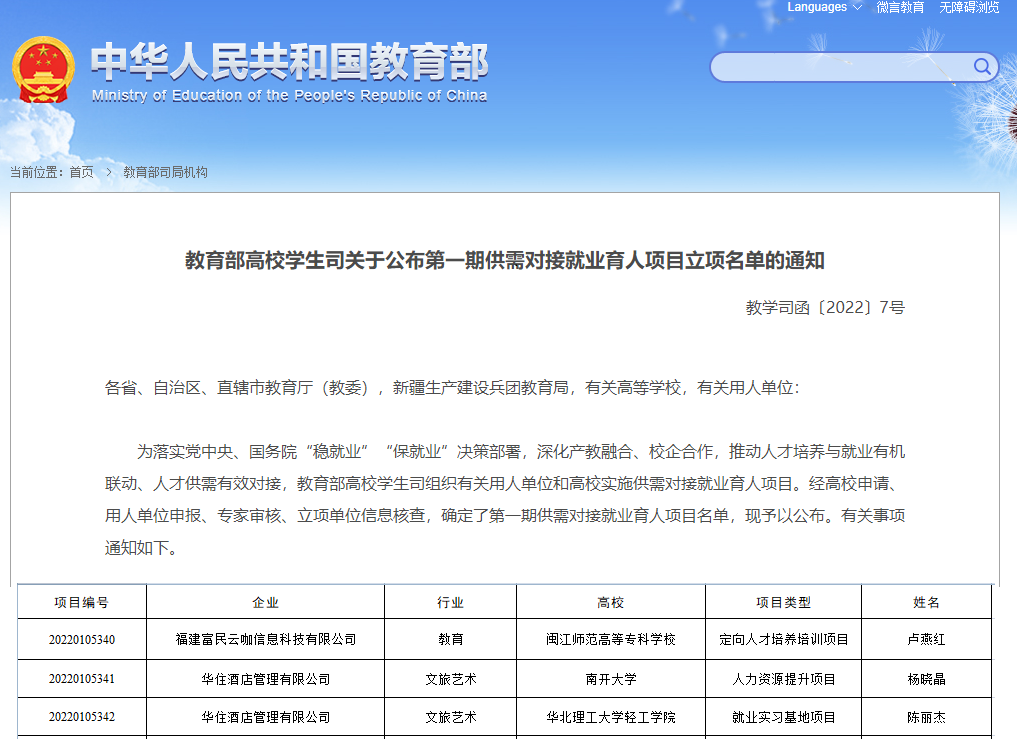1018x754 pixels.
Task: Click the salutation line 各省、自治区、直辖市教育厅
Action: pyautogui.click(x=452, y=388)
